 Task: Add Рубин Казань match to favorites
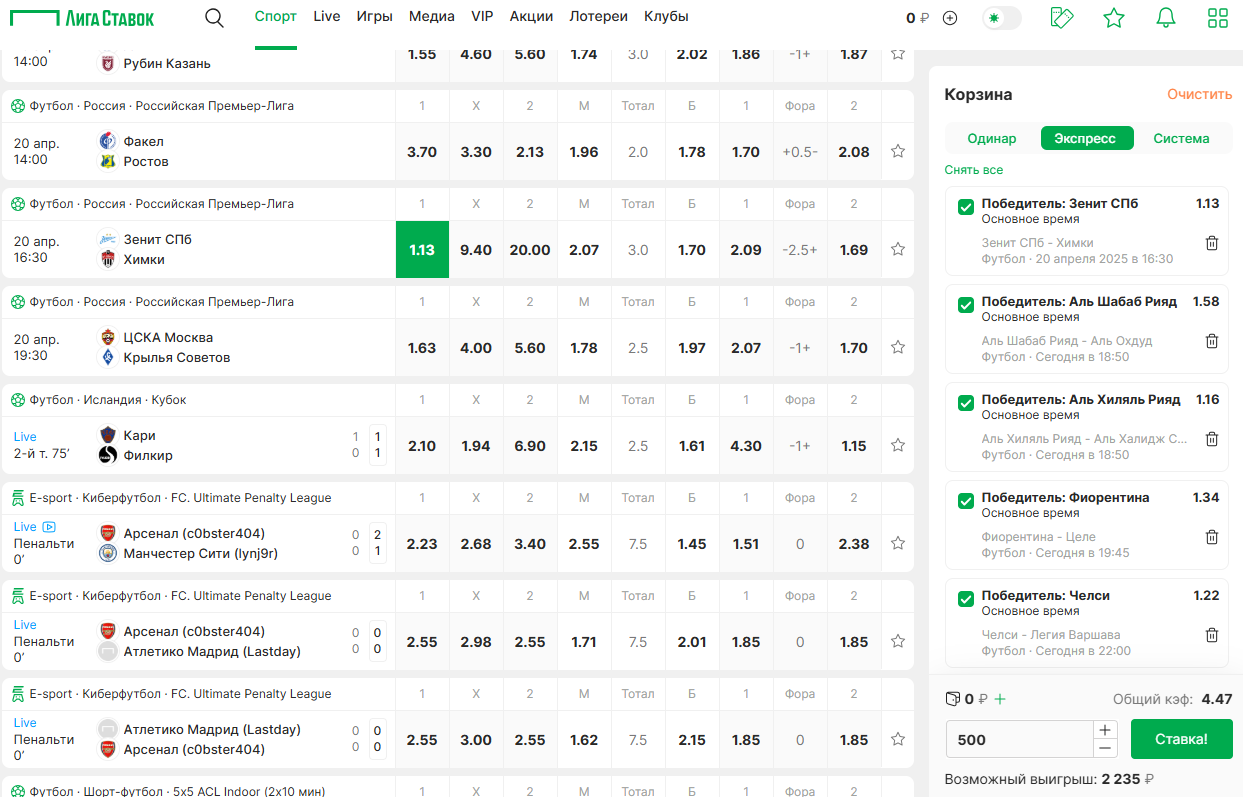[x=898, y=53]
